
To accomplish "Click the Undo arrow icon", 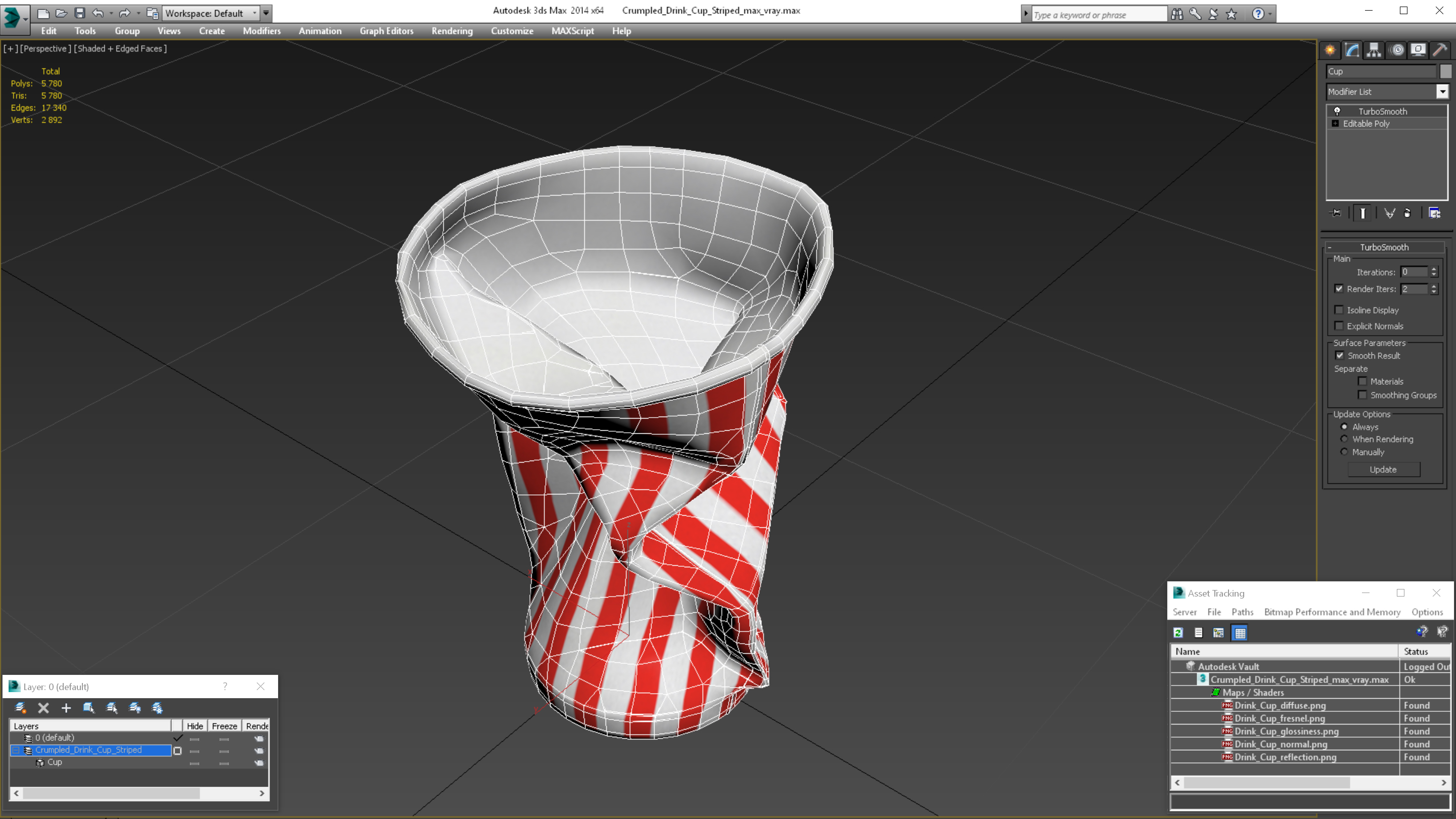I will pyautogui.click(x=98, y=13).
